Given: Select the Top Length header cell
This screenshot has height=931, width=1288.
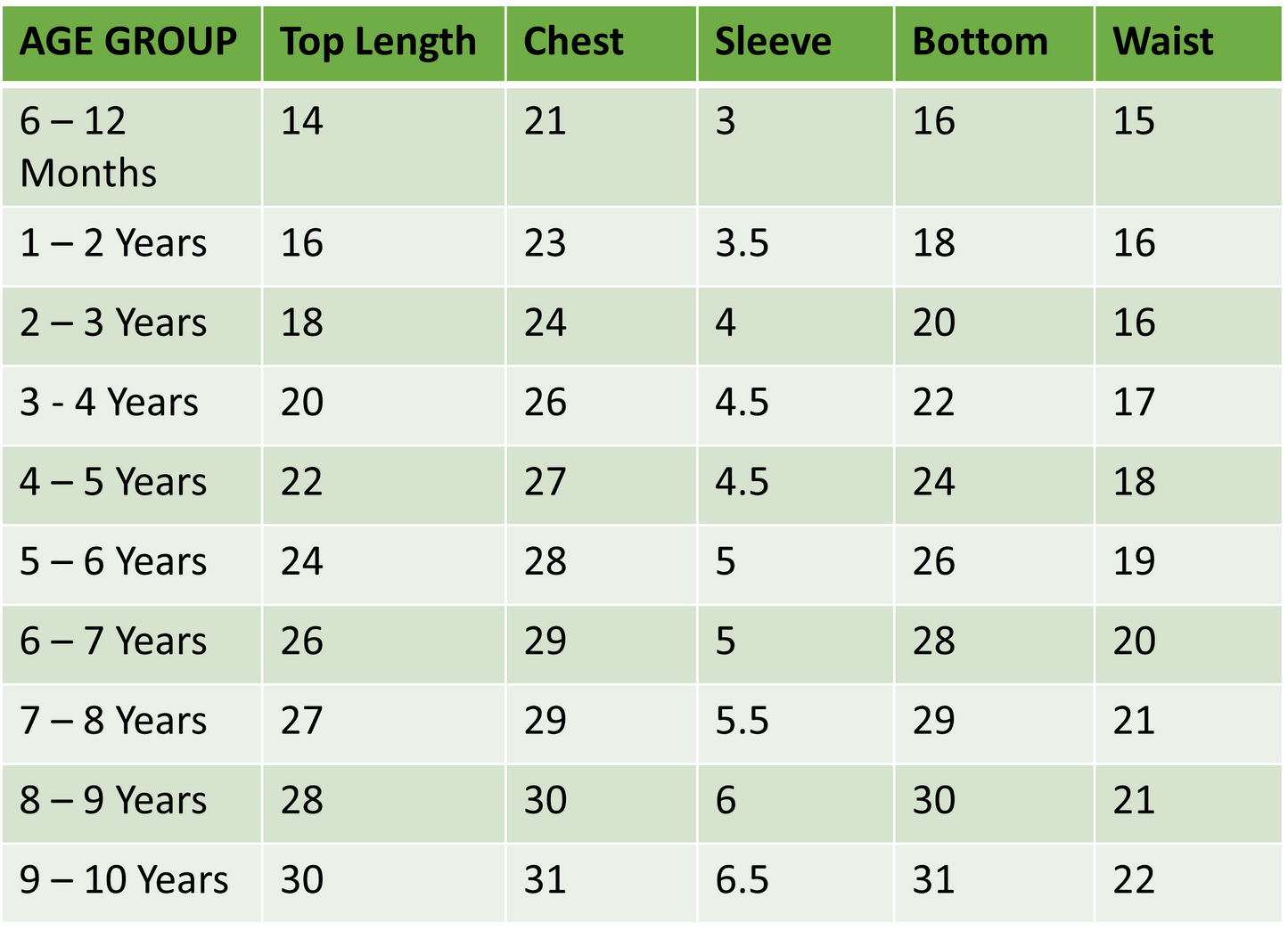Looking at the screenshot, I should [x=378, y=42].
